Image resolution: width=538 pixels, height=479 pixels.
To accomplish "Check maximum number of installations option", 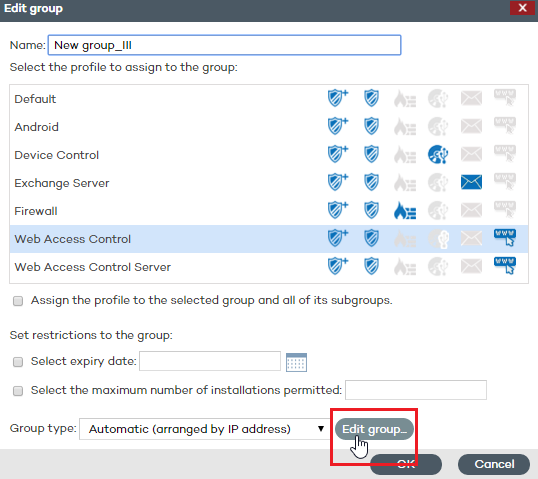I will pyautogui.click(x=18, y=391).
